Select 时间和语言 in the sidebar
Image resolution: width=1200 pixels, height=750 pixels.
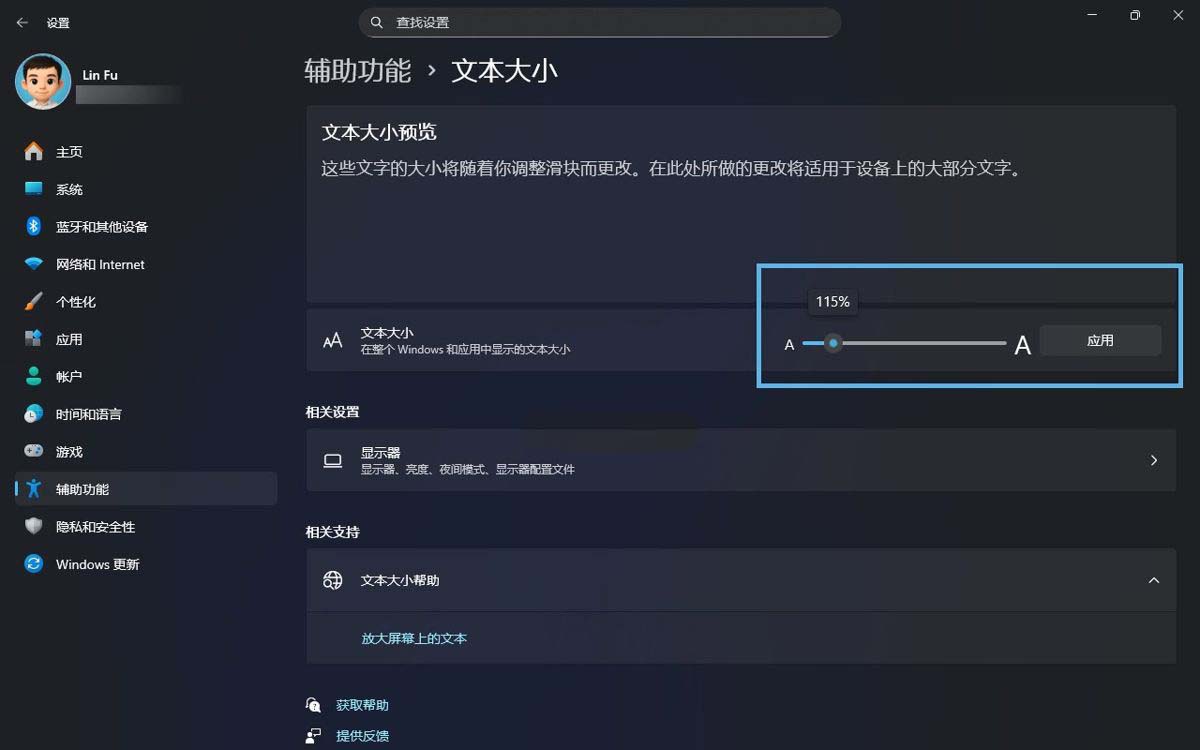(x=88, y=414)
